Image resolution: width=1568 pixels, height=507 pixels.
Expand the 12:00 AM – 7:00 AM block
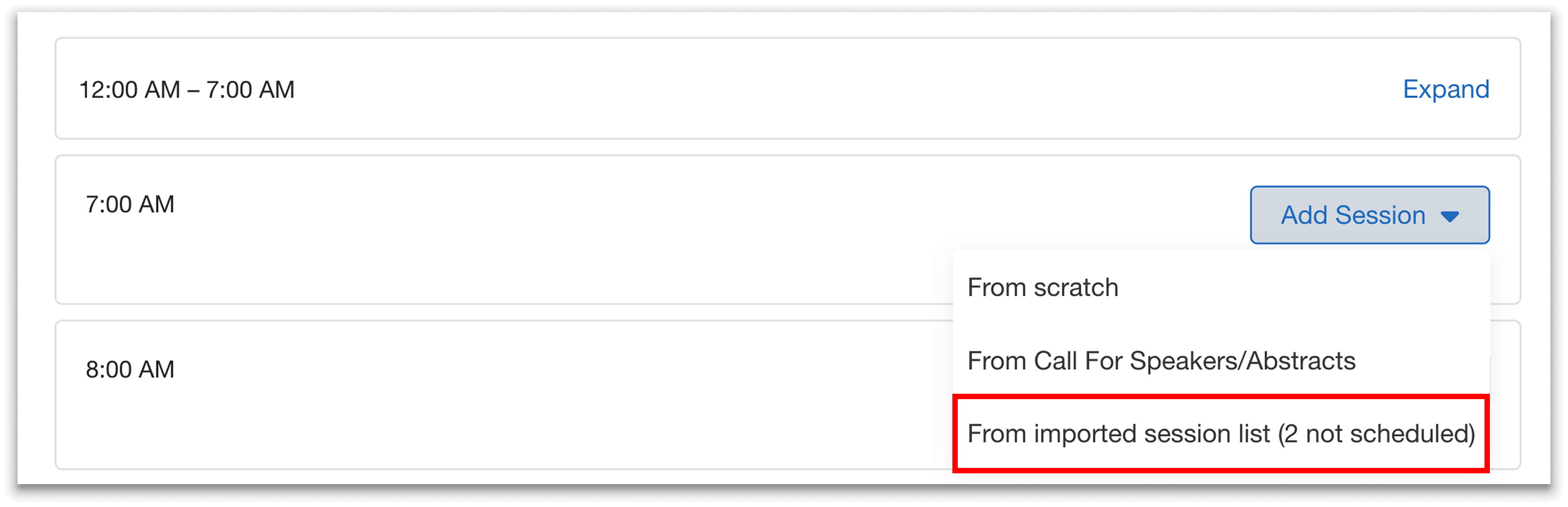[1447, 89]
